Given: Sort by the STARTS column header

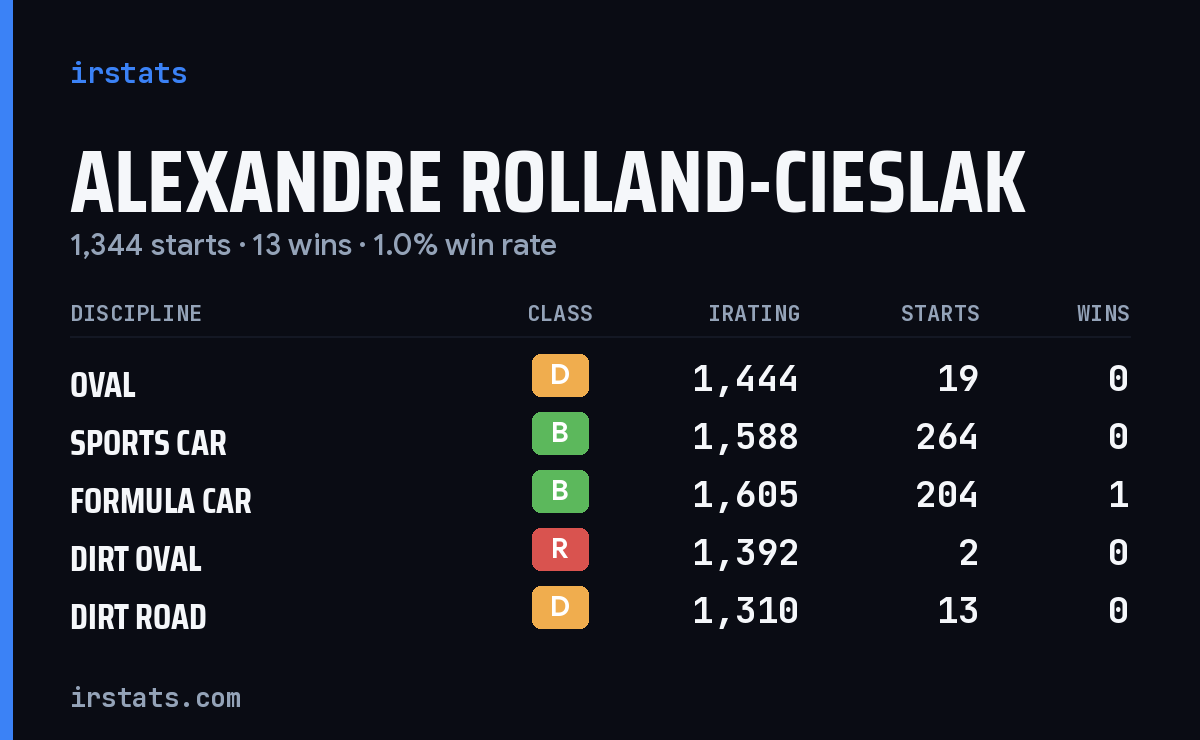Looking at the screenshot, I should click(x=940, y=314).
